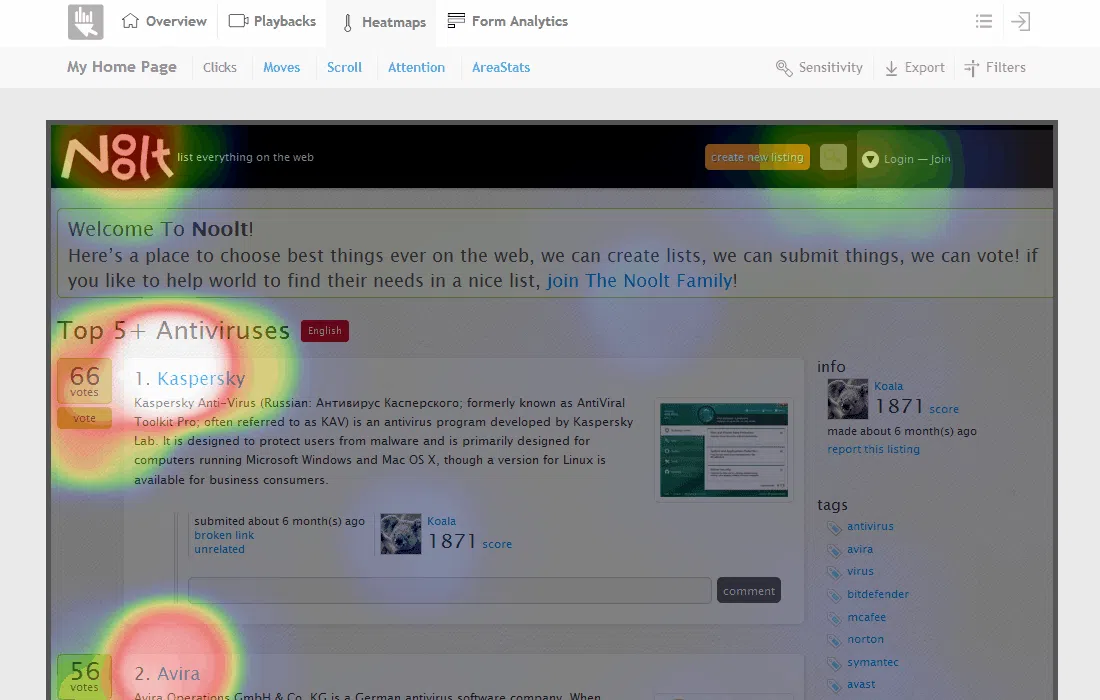1100x700 pixels.
Task: Click the hand cursor app logo
Action: tap(86, 22)
